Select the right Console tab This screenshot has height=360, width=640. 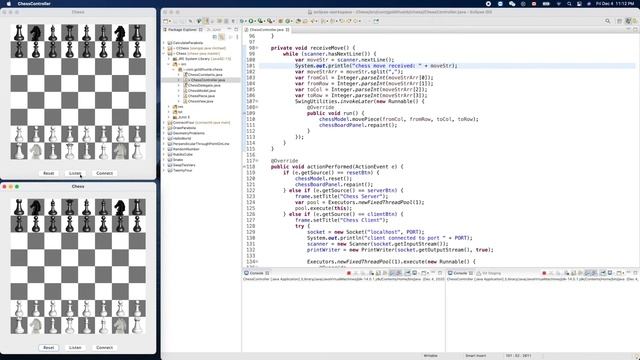(x=460, y=273)
